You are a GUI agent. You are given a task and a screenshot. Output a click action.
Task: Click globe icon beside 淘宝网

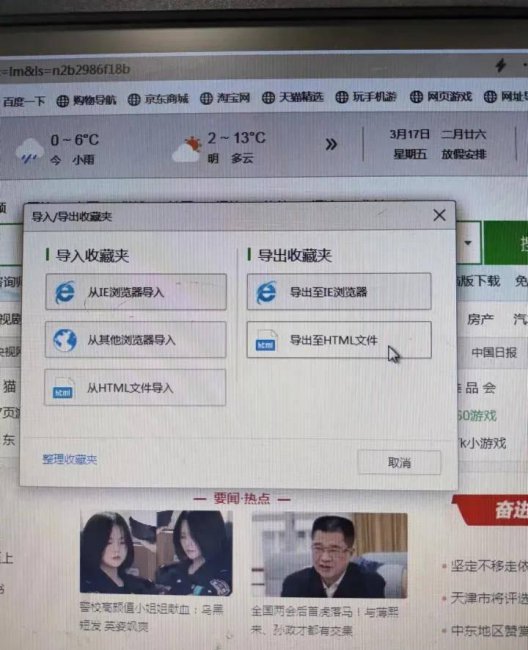(x=206, y=99)
